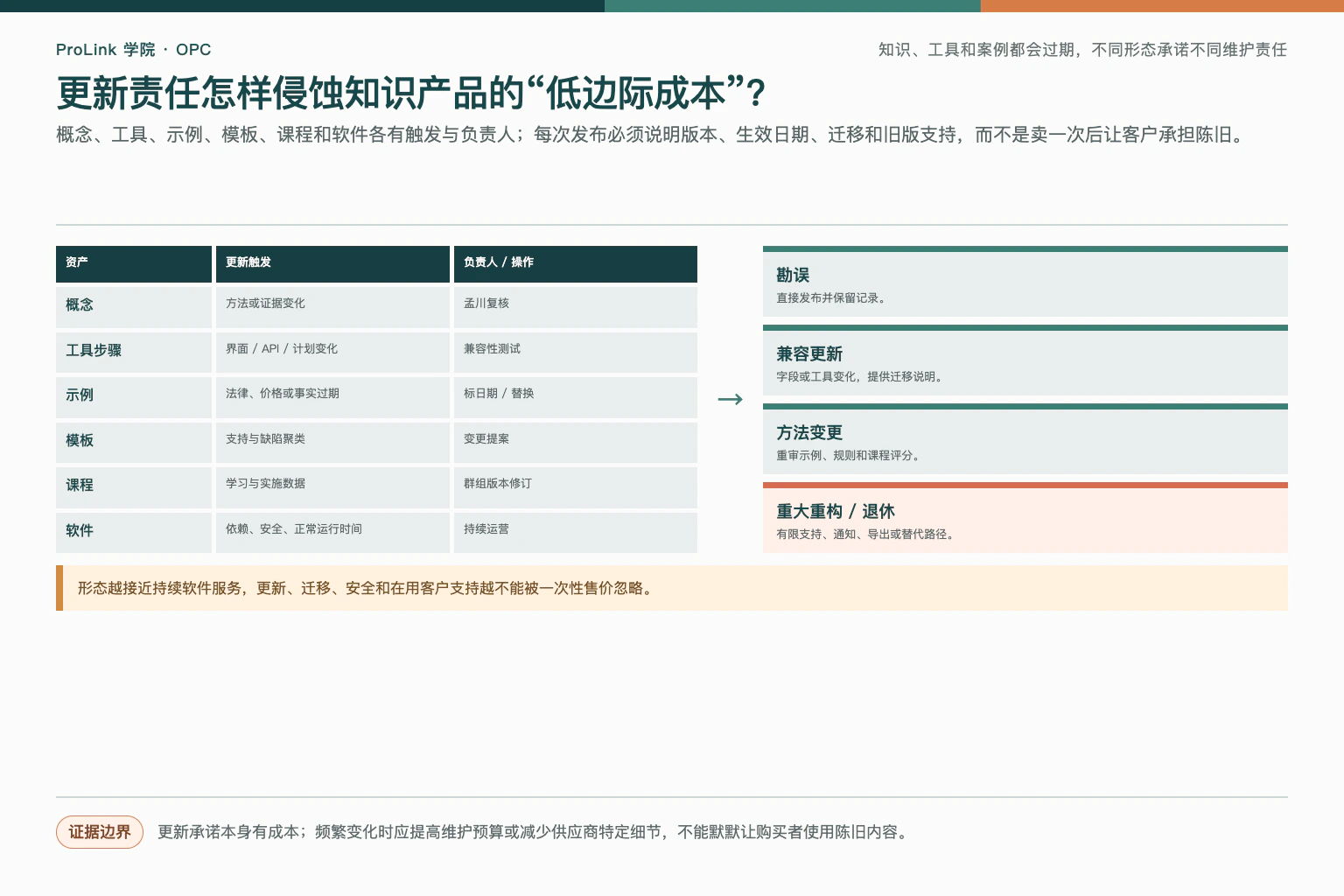This screenshot has height=896, width=1344.
Task: Click the description 重审示例、规则和课程评分。
Action: point(850,456)
